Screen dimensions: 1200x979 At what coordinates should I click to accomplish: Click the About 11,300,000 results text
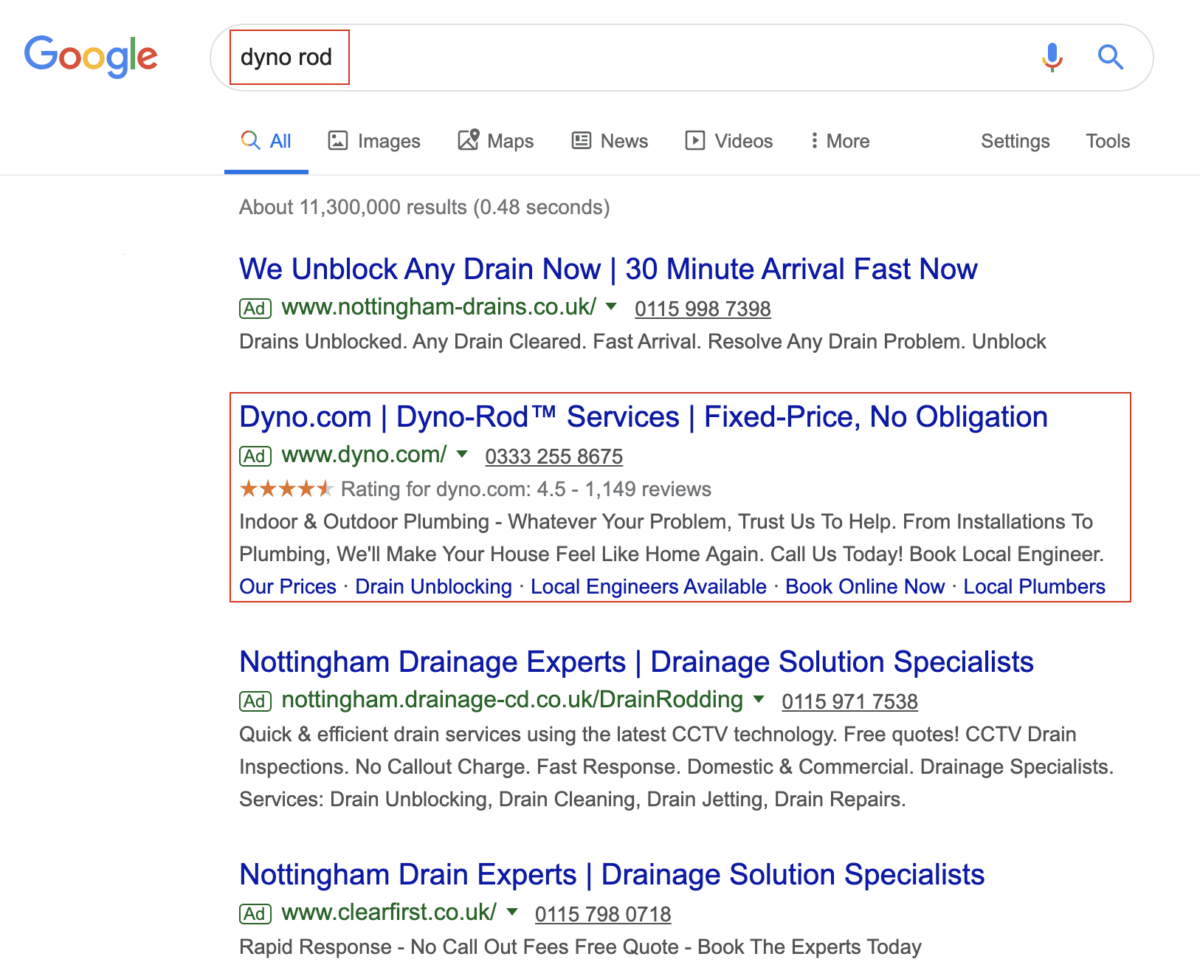pos(424,208)
